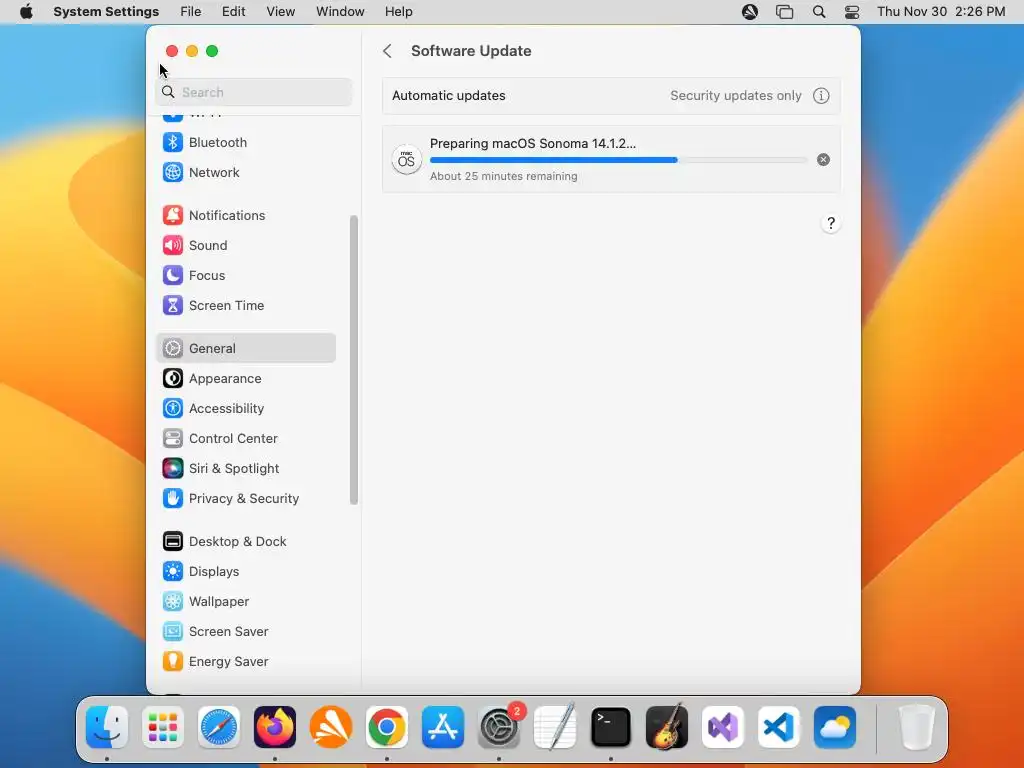The width and height of the screenshot is (1024, 768).
Task: Click the help question mark button
Action: pos(831,223)
